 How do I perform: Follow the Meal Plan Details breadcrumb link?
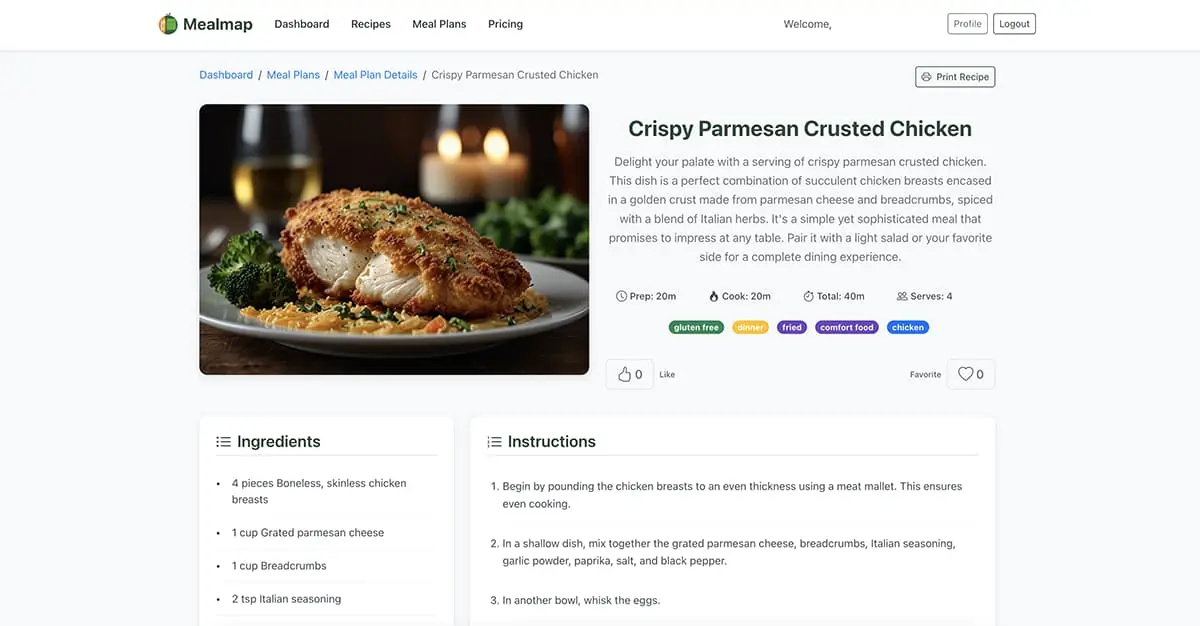[375, 74]
